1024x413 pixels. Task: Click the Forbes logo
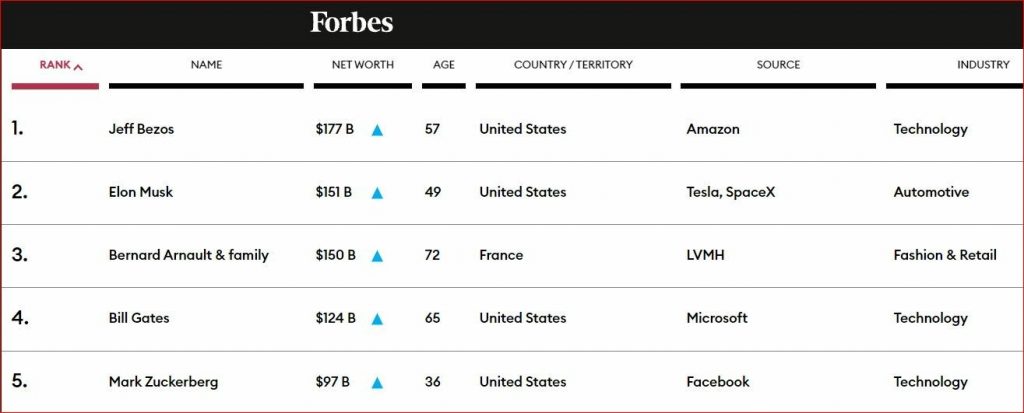point(352,23)
